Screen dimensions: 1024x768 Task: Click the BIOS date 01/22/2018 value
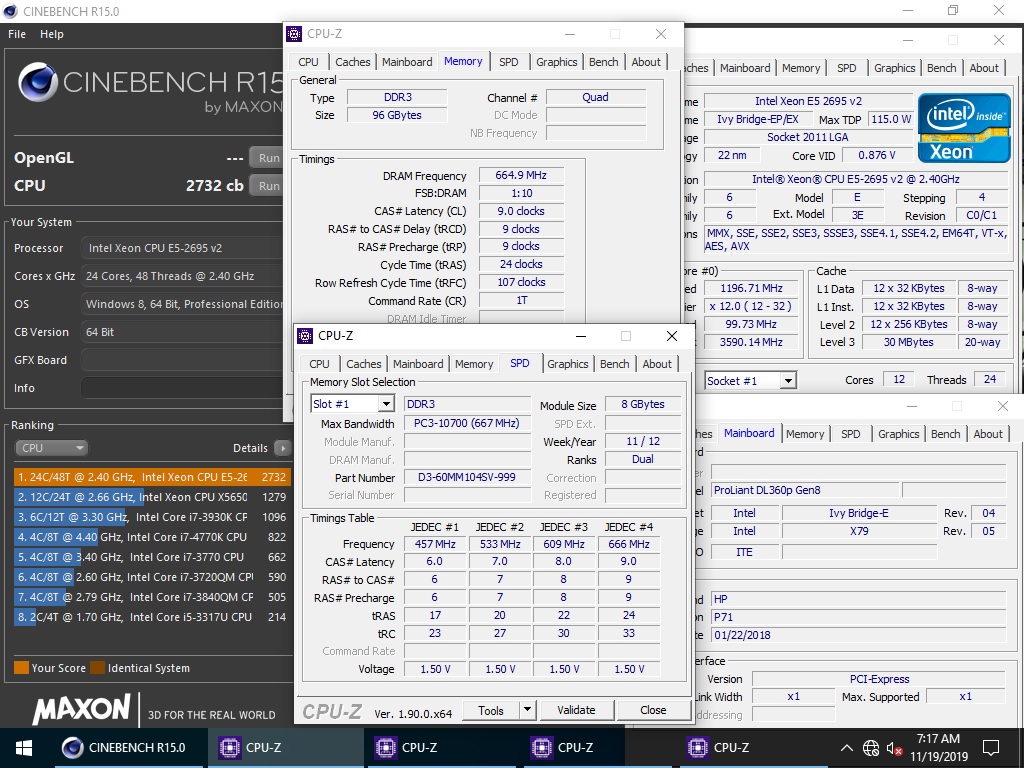coord(858,635)
